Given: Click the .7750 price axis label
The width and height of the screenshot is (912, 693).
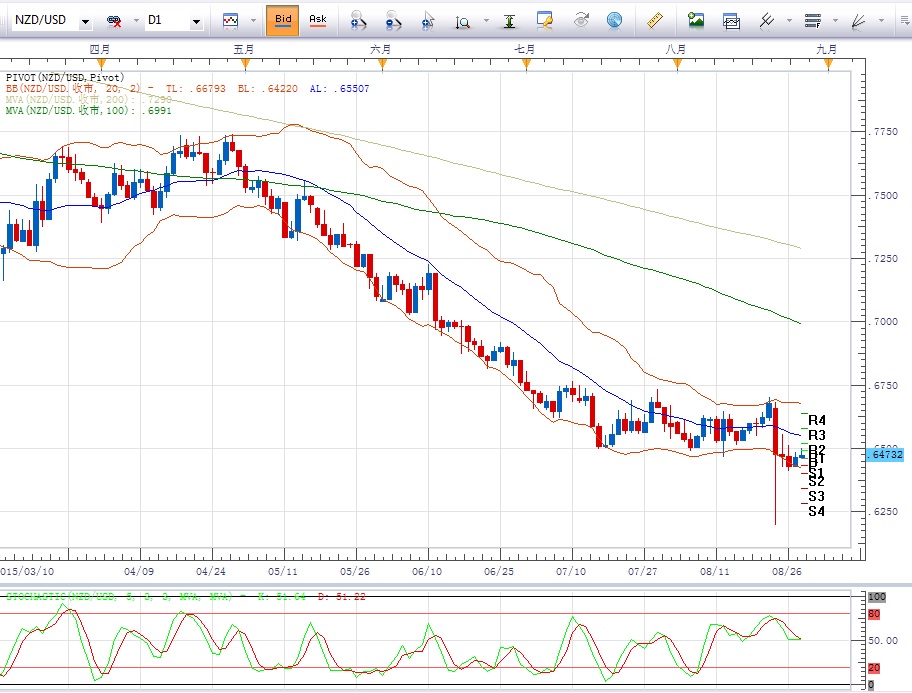Looking at the screenshot, I should [884, 132].
